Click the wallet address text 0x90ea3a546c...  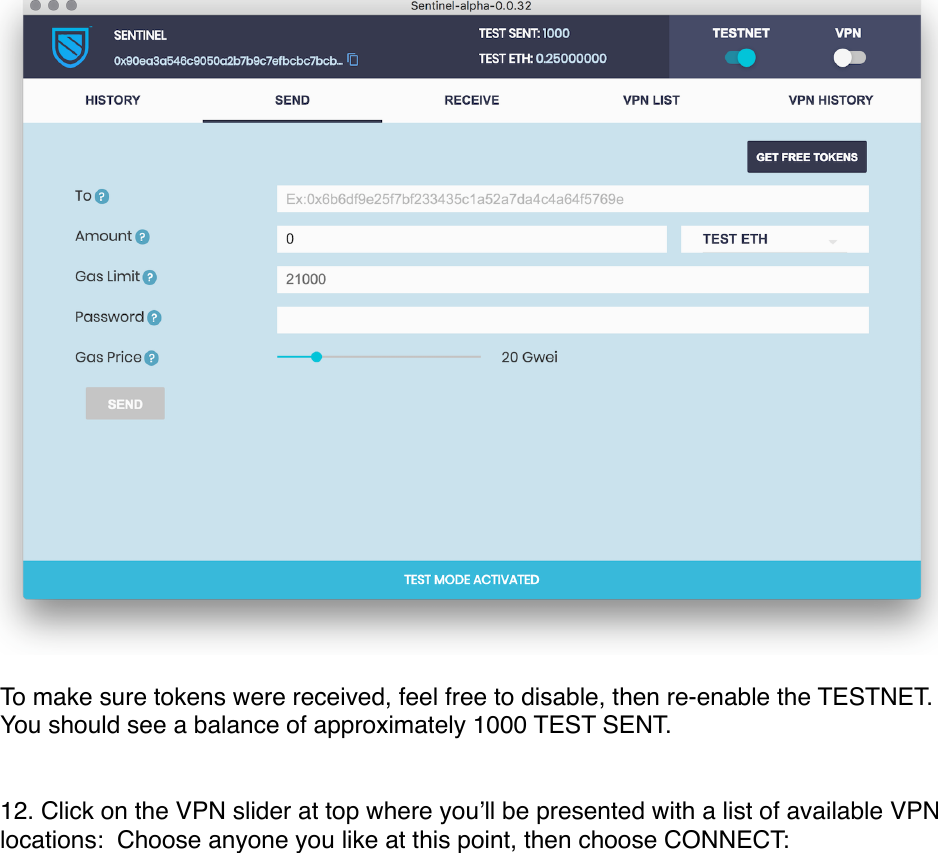(x=228, y=60)
